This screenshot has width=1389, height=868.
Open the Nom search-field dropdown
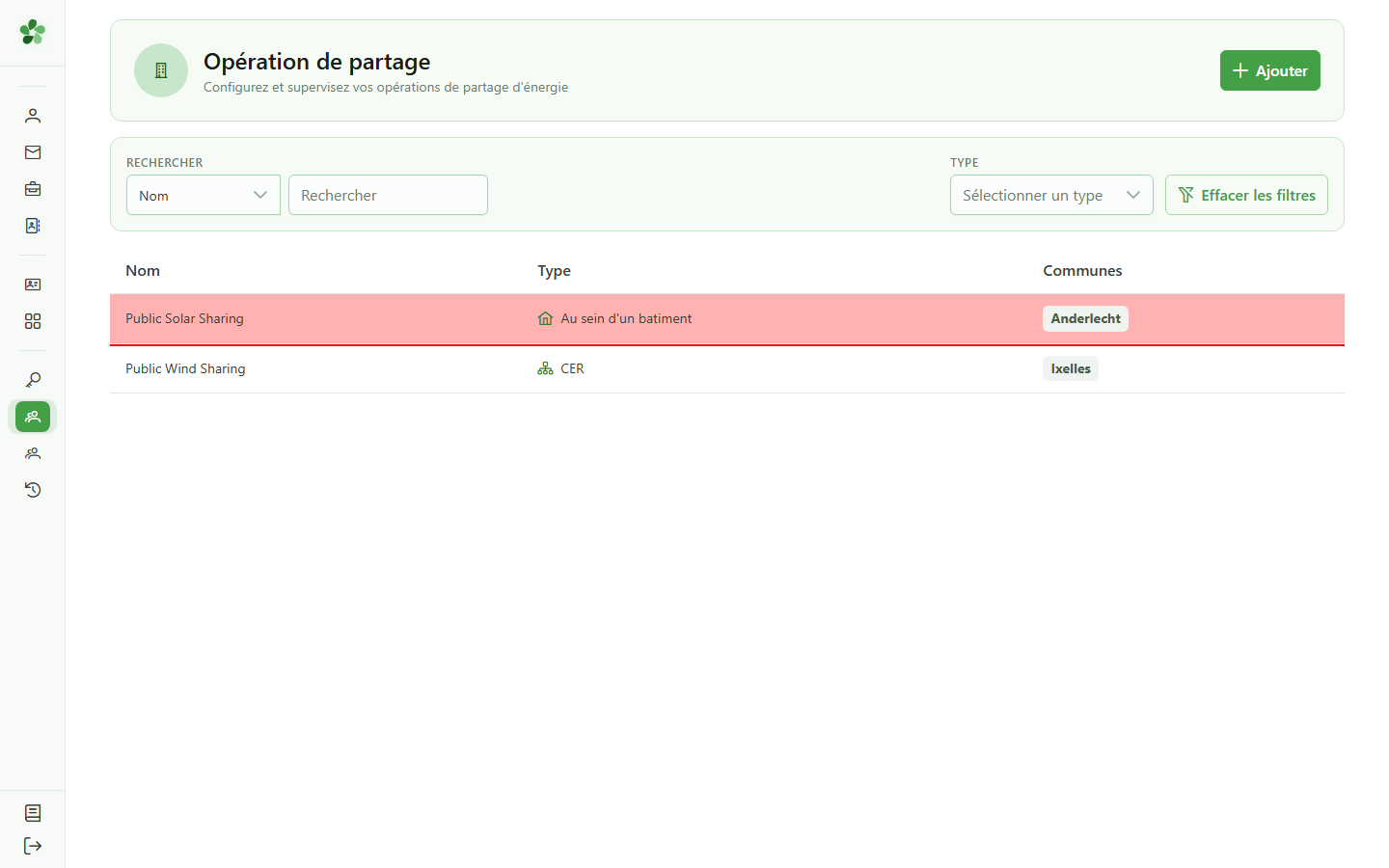coord(204,195)
